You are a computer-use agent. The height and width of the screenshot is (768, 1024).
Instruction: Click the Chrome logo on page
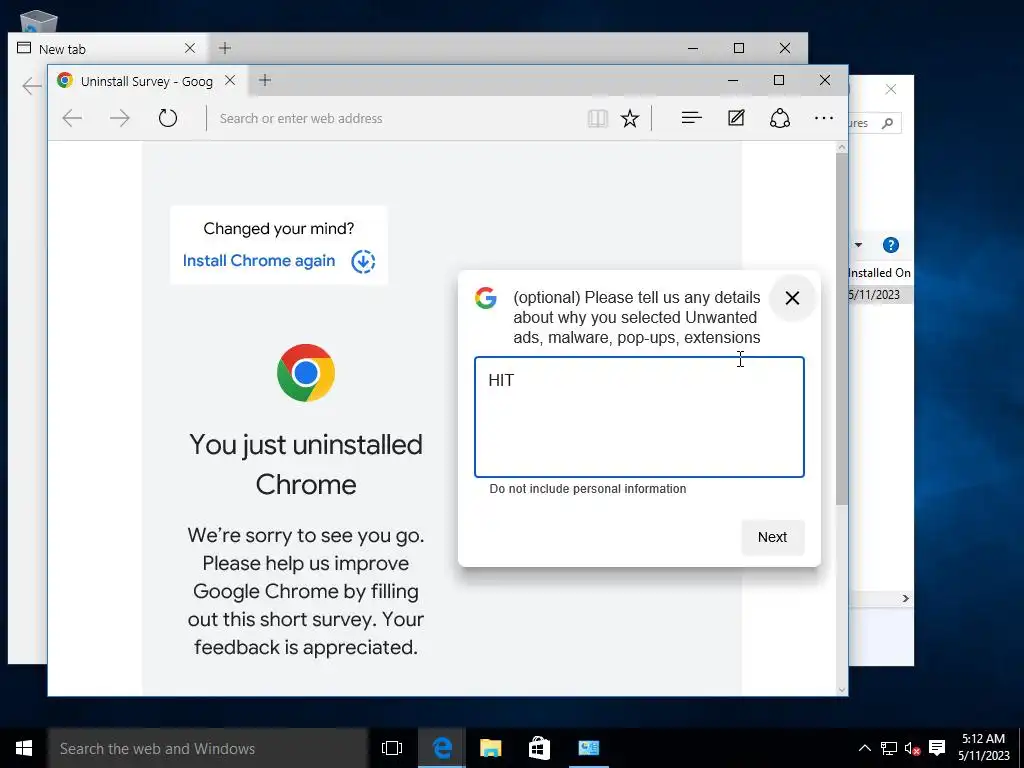tap(306, 373)
